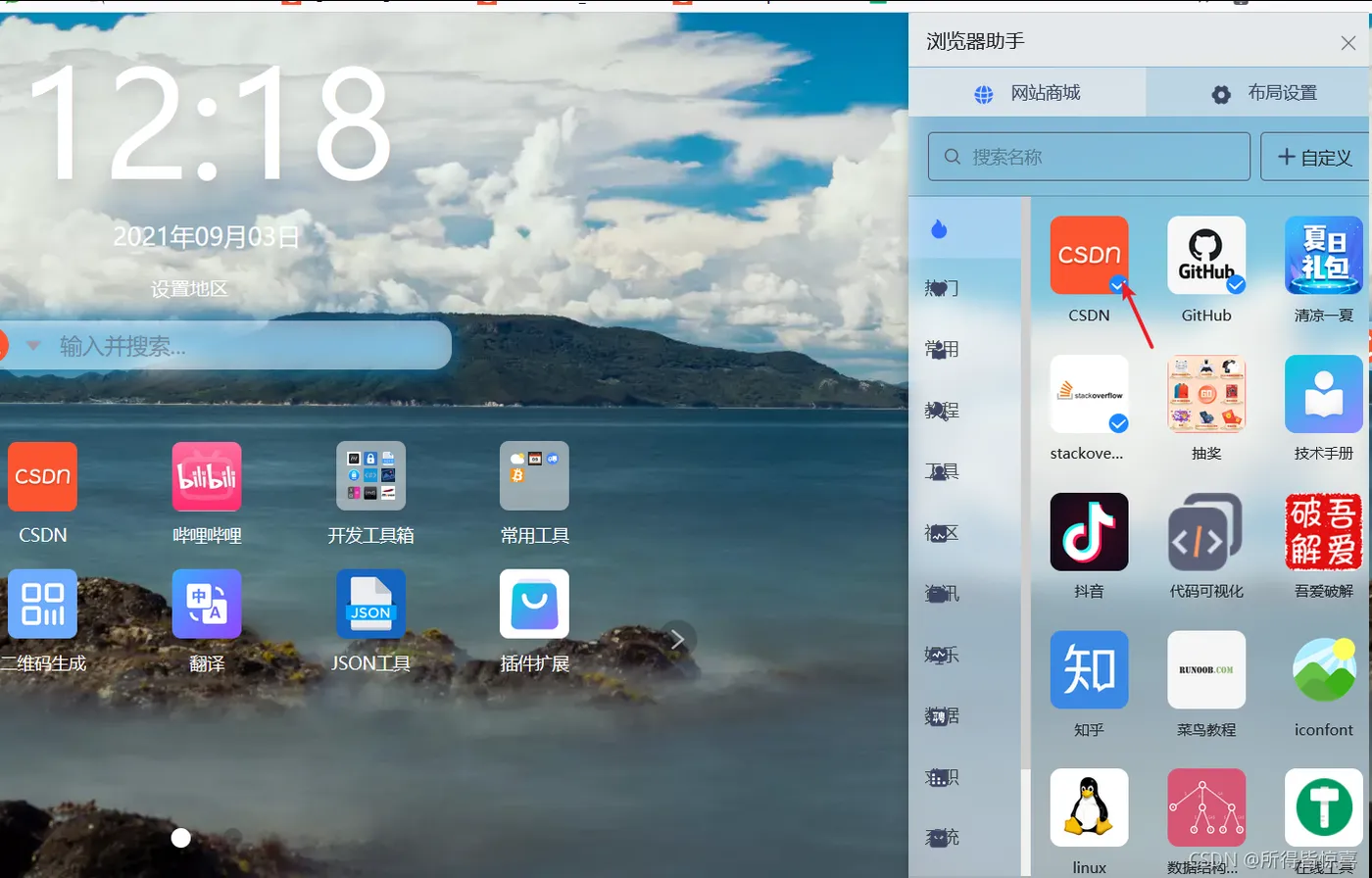Open the JSON工具 shortcut
This screenshot has width=1372, height=878.
point(370,604)
